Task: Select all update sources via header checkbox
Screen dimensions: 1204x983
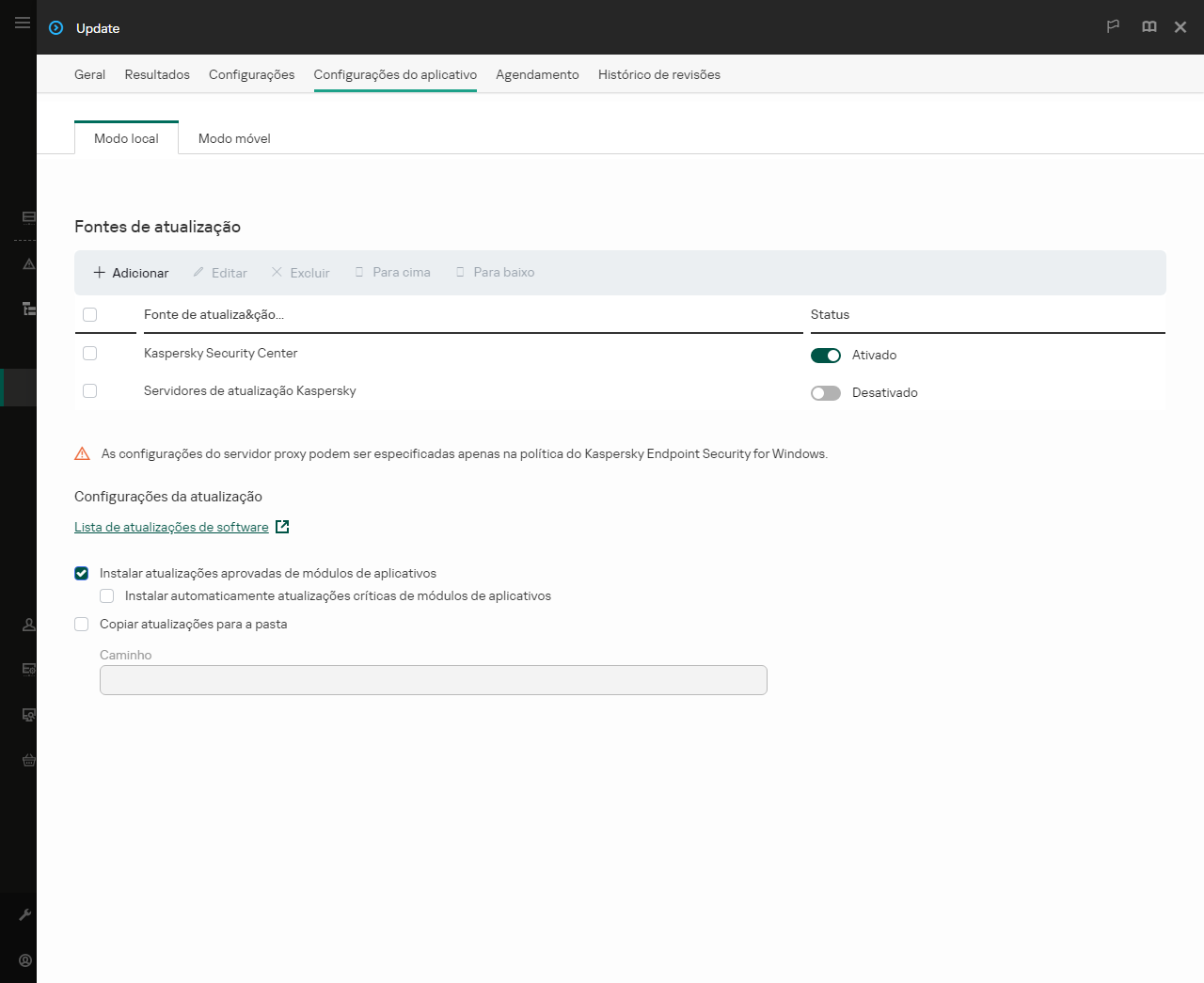Action: pos(90,314)
